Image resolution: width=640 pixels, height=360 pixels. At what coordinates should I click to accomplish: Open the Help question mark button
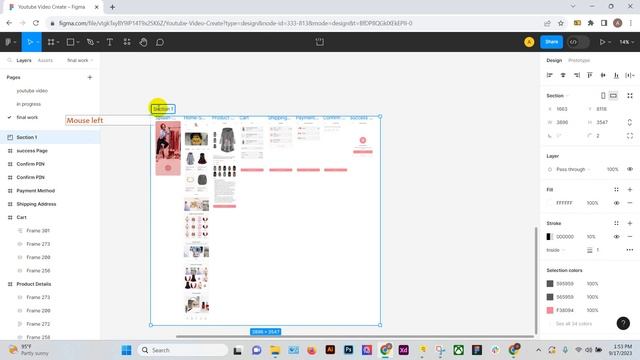(x=623, y=323)
